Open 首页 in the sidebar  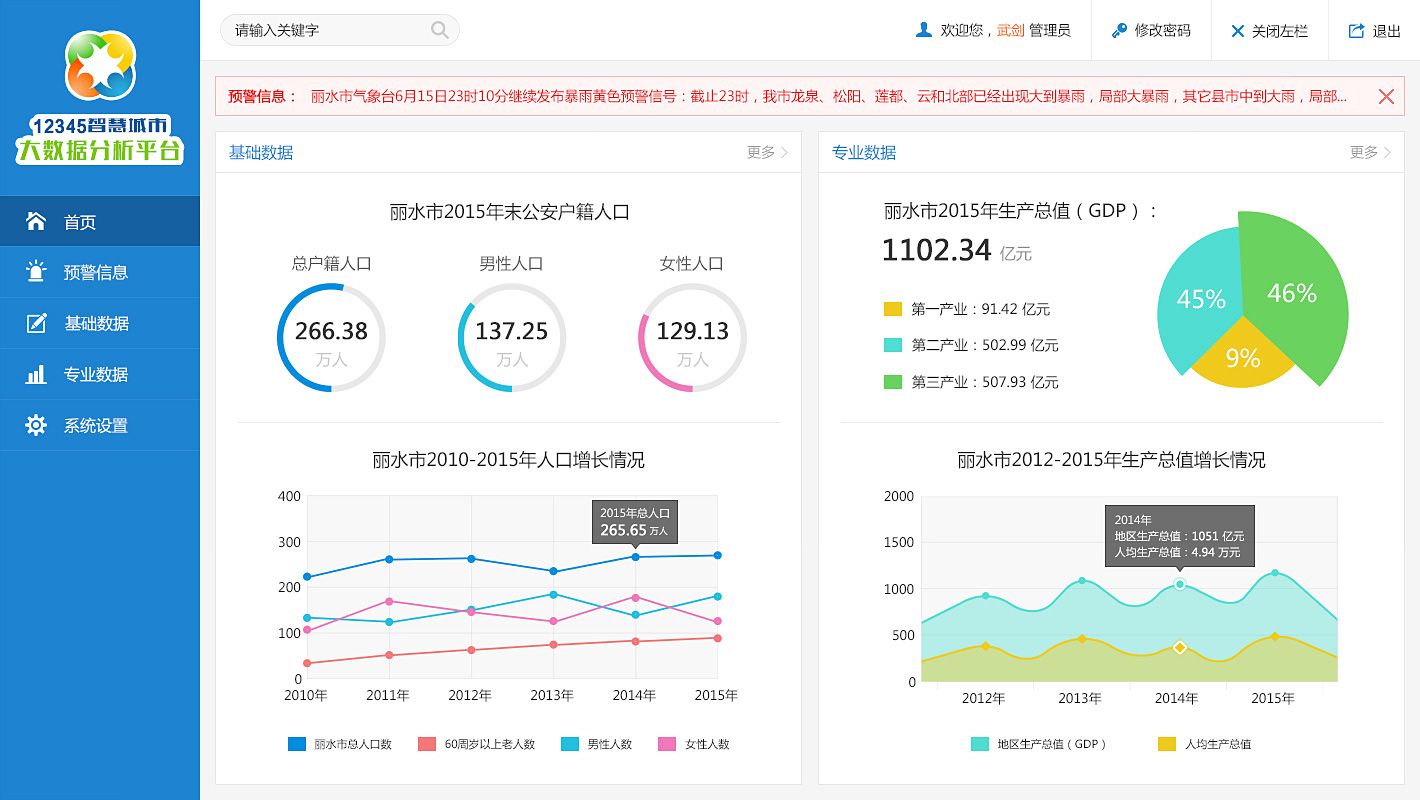click(x=100, y=221)
